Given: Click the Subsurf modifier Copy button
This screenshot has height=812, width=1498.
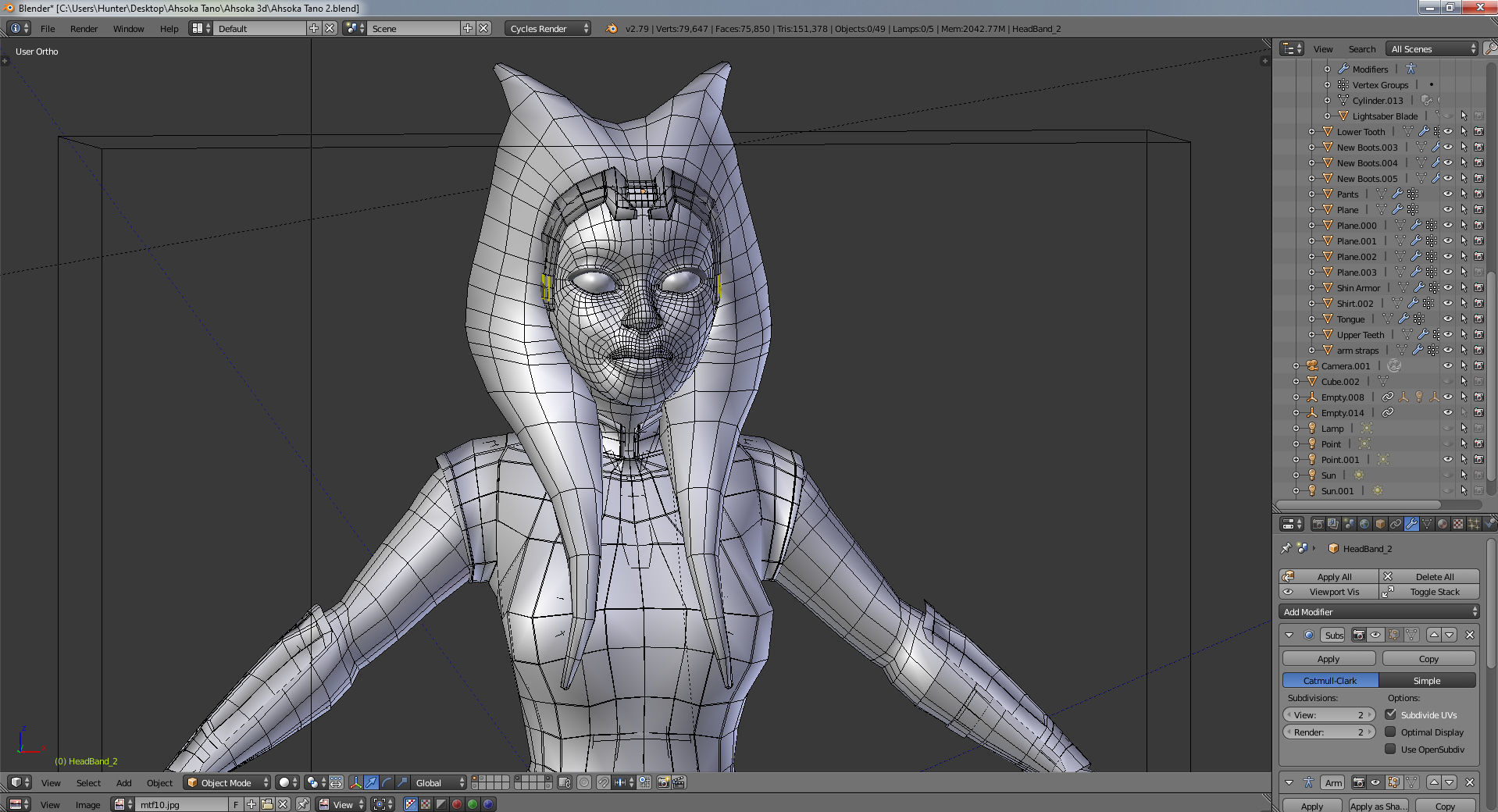Looking at the screenshot, I should [x=1428, y=658].
